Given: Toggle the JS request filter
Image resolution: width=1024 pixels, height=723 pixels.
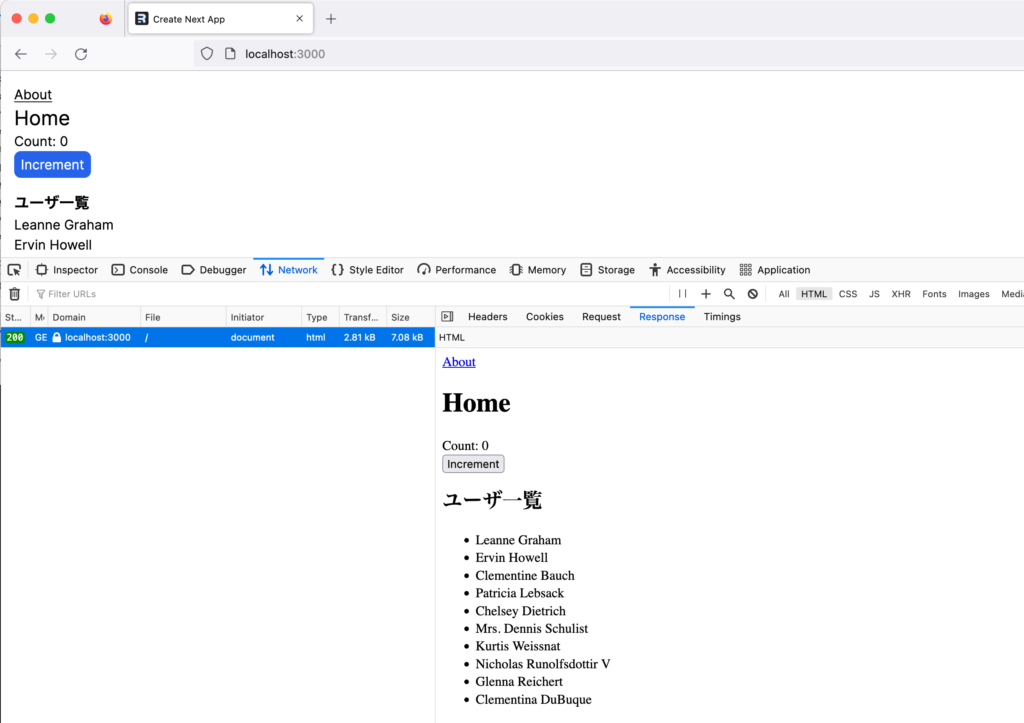Looking at the screenshot, I should coord(874,294).
